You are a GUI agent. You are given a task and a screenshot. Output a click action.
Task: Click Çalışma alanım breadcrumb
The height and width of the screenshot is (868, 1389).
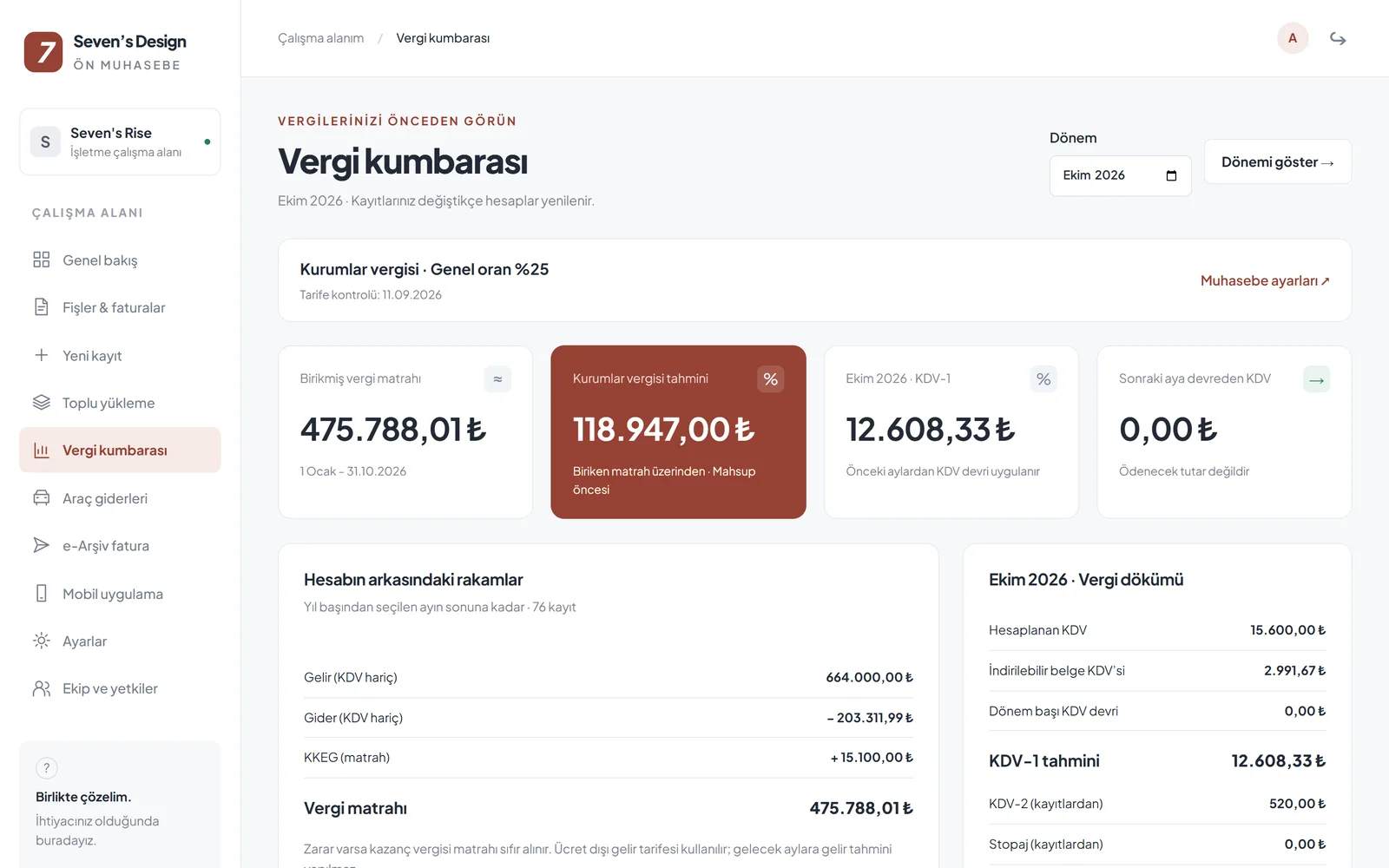320,38
